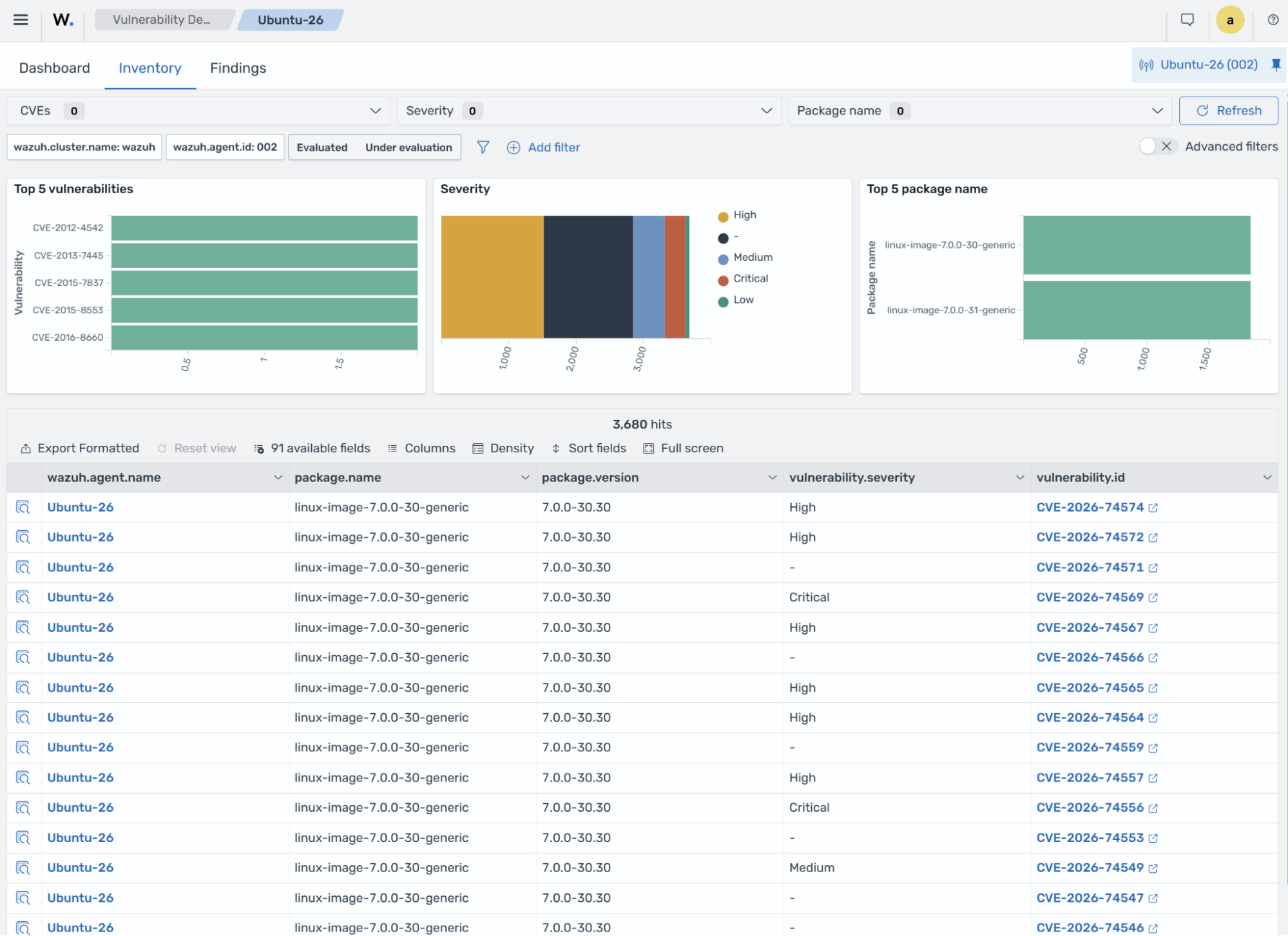Viewport: 1288px width, 936px height.
Task: Select the Under evaluation filter option
Action: [409, 148]
